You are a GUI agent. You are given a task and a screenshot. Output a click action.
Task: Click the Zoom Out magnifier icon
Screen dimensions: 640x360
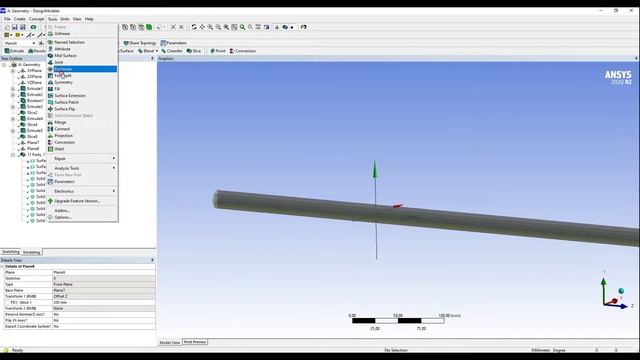pyautogui.click(x=218, y=27)
